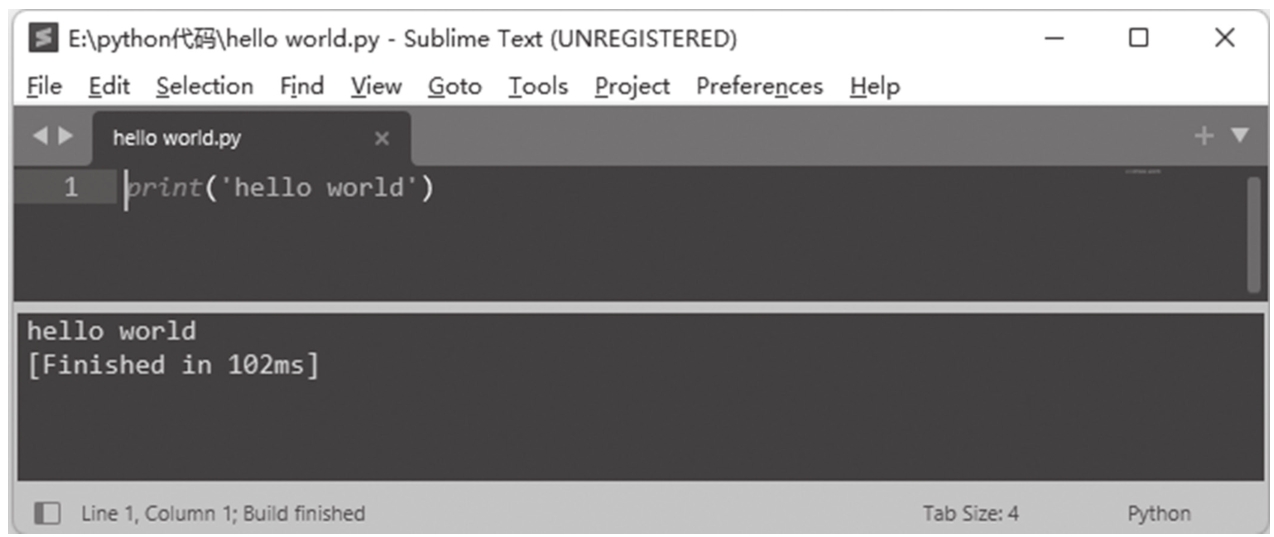Open the Edit menu
The height and width of the screenshot is (537, 1274).
click(109, 87)
